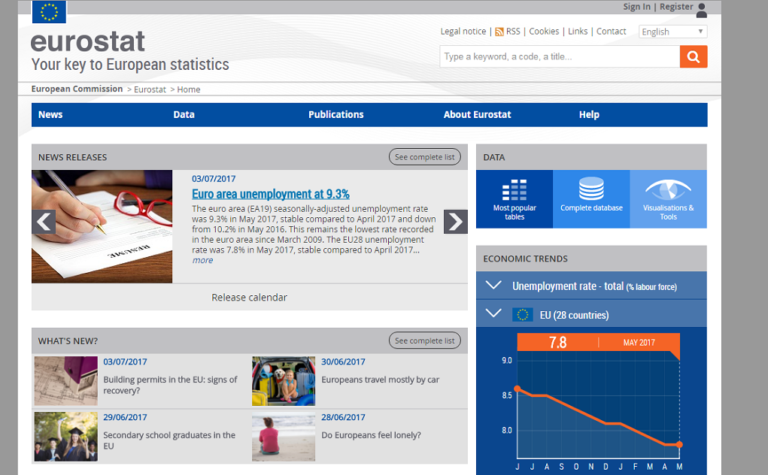Click the building permits thumbnail image
768x475 pixels.
(x=66, y=381)
